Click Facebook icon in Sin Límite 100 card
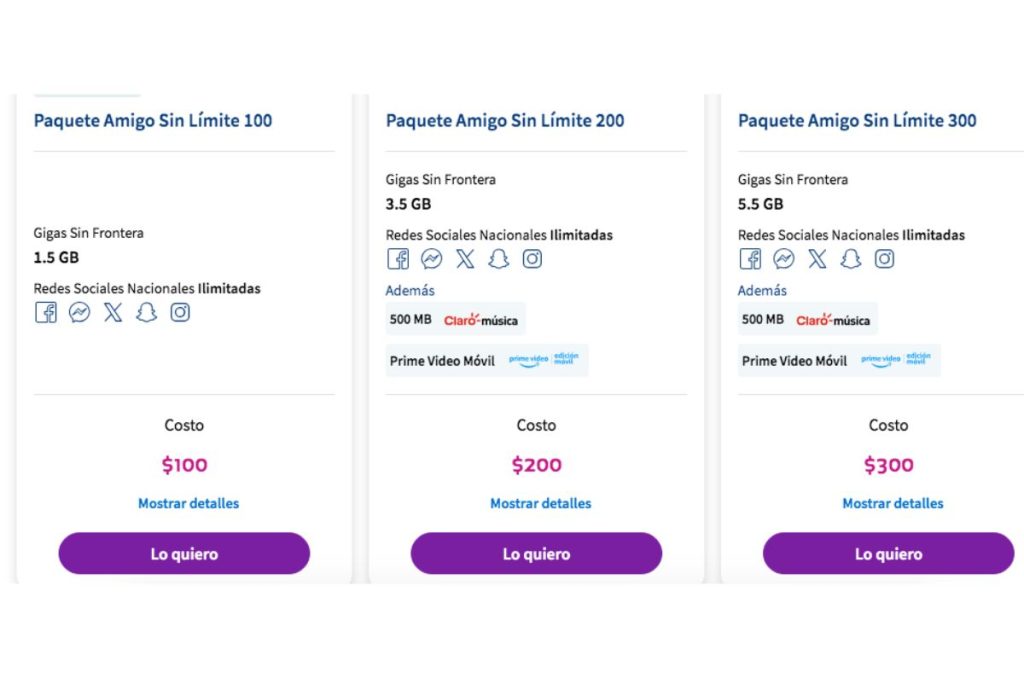The height and width of the screenshot is (678, 1024). tap(46, 312)
